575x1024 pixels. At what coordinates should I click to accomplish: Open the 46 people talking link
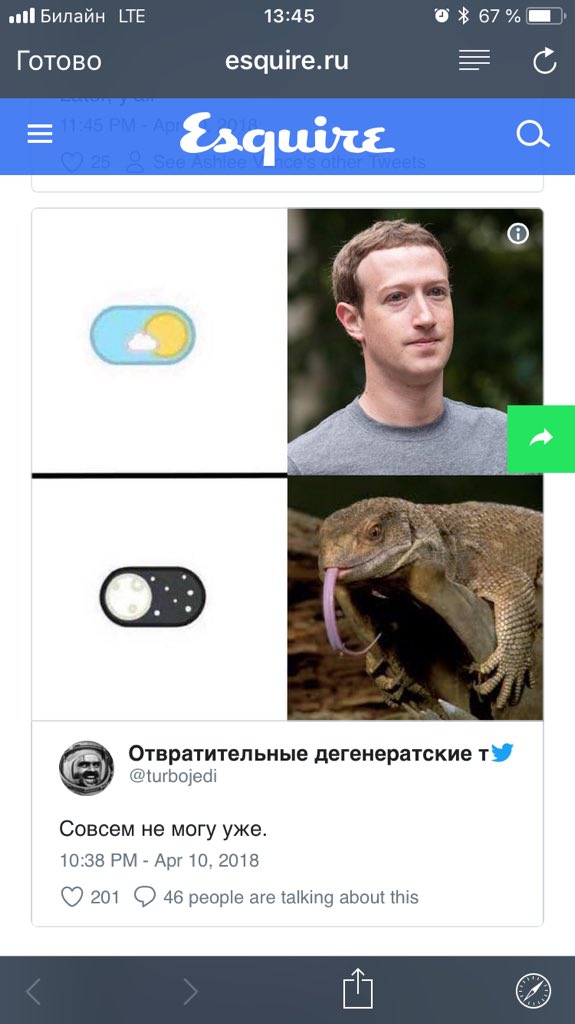[291, 897]
